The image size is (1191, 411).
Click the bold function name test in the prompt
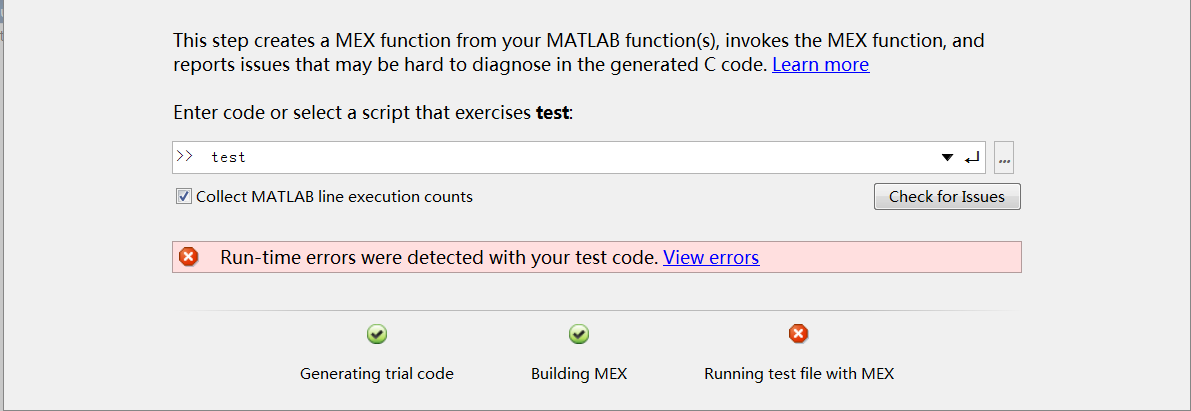(552, 113)
